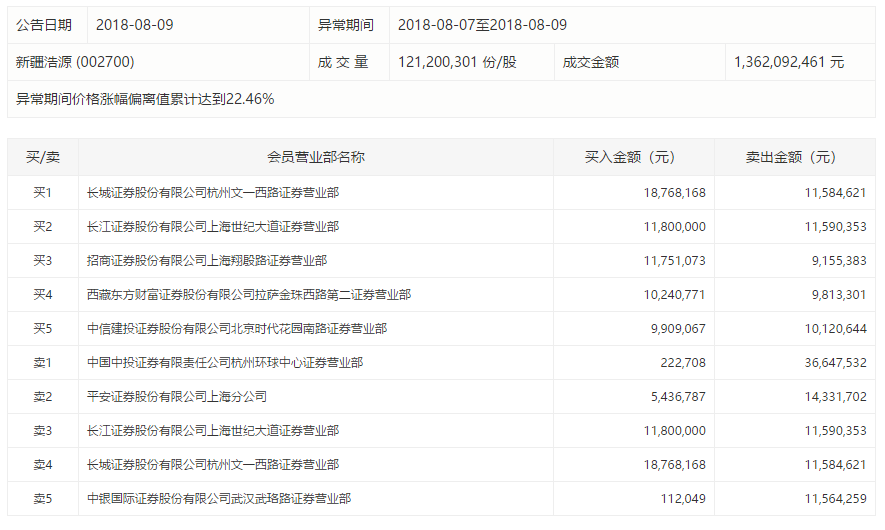Open 中信建投证券北京时代花园南路 branch

237,328
